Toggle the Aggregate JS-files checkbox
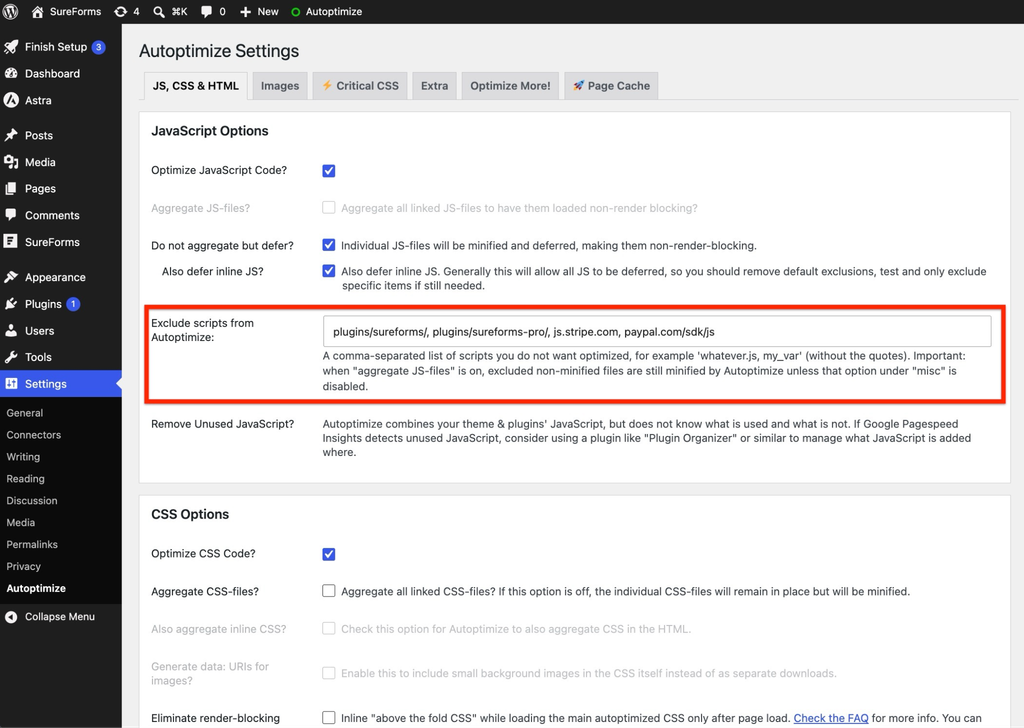Screen dimensions: 1024x728 pos(328,208)
